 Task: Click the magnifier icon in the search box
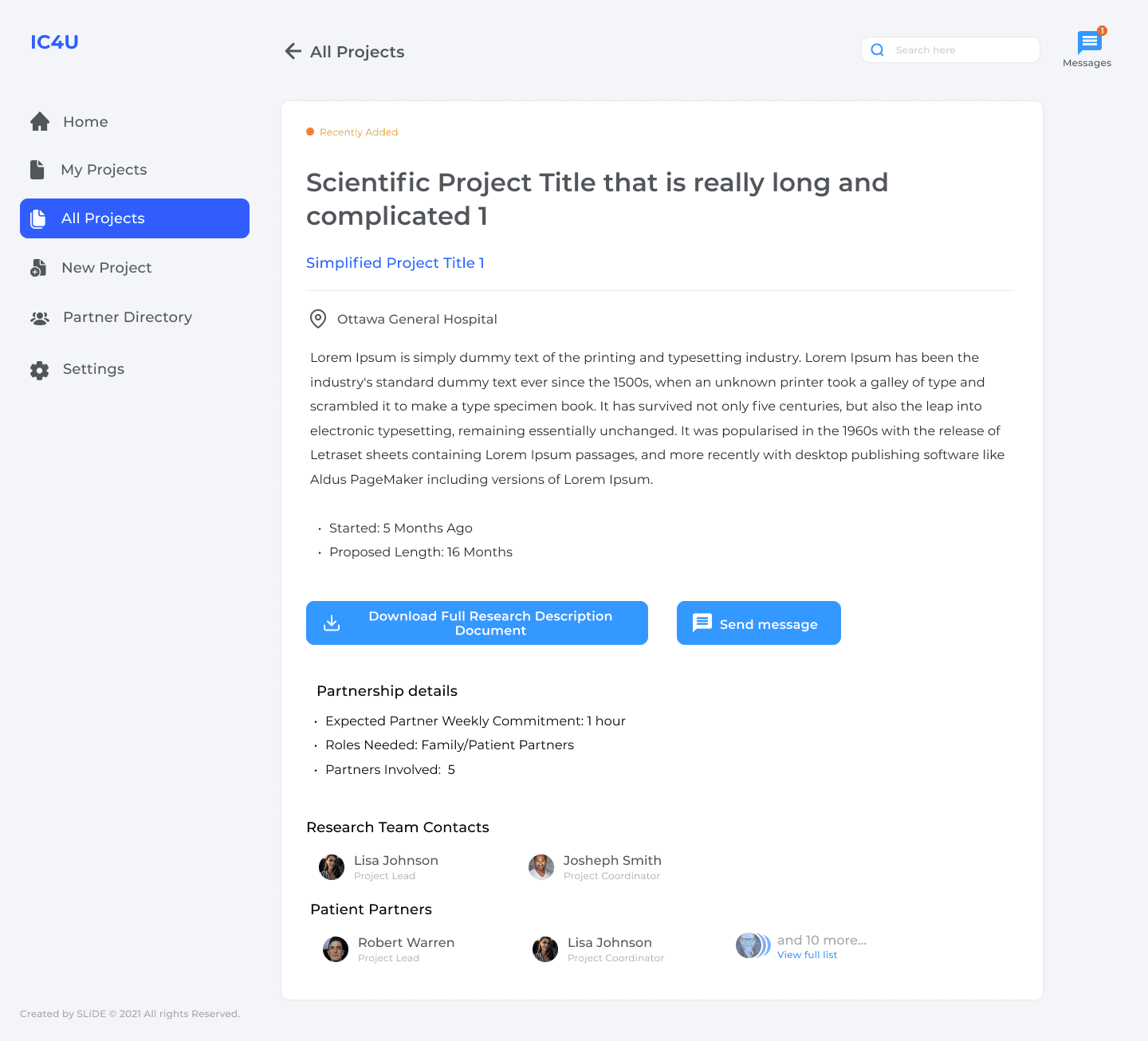tap(878, 49)
